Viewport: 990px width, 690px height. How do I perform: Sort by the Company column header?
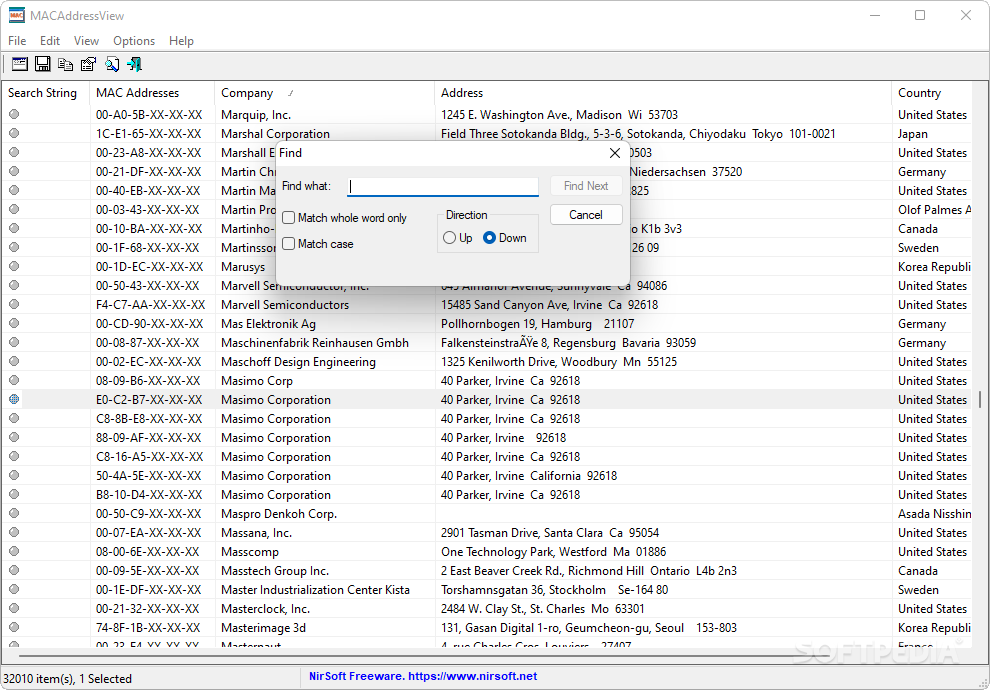click(325, 93)
